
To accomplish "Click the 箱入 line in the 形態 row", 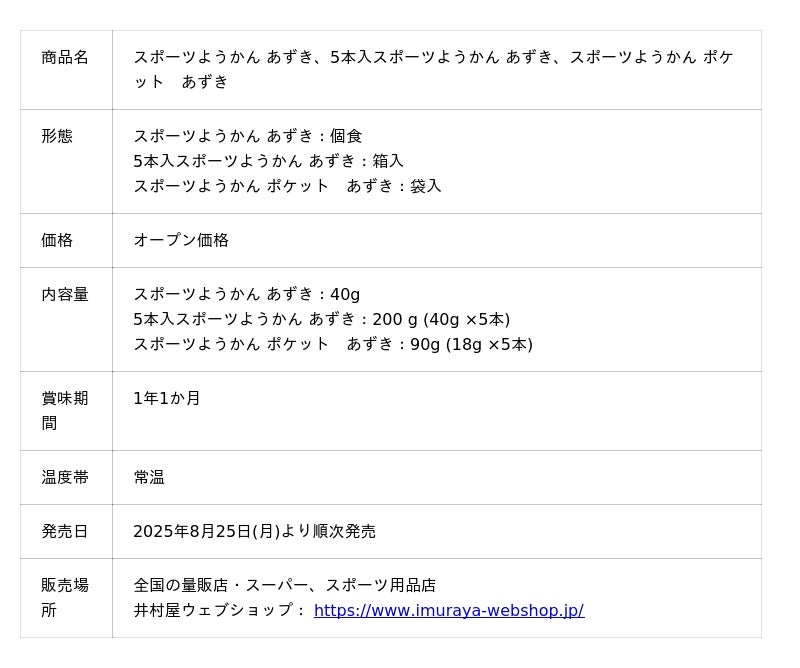I will (x=268, y=161).
